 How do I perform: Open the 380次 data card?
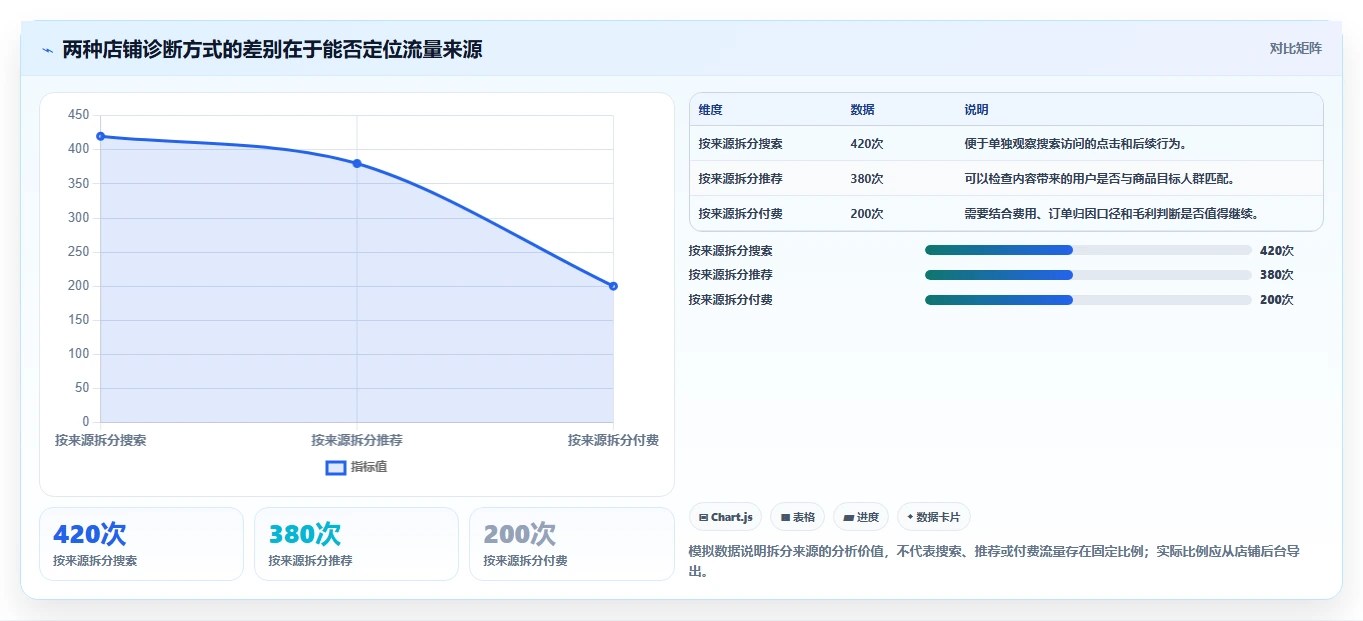click(x=356, y=544)
